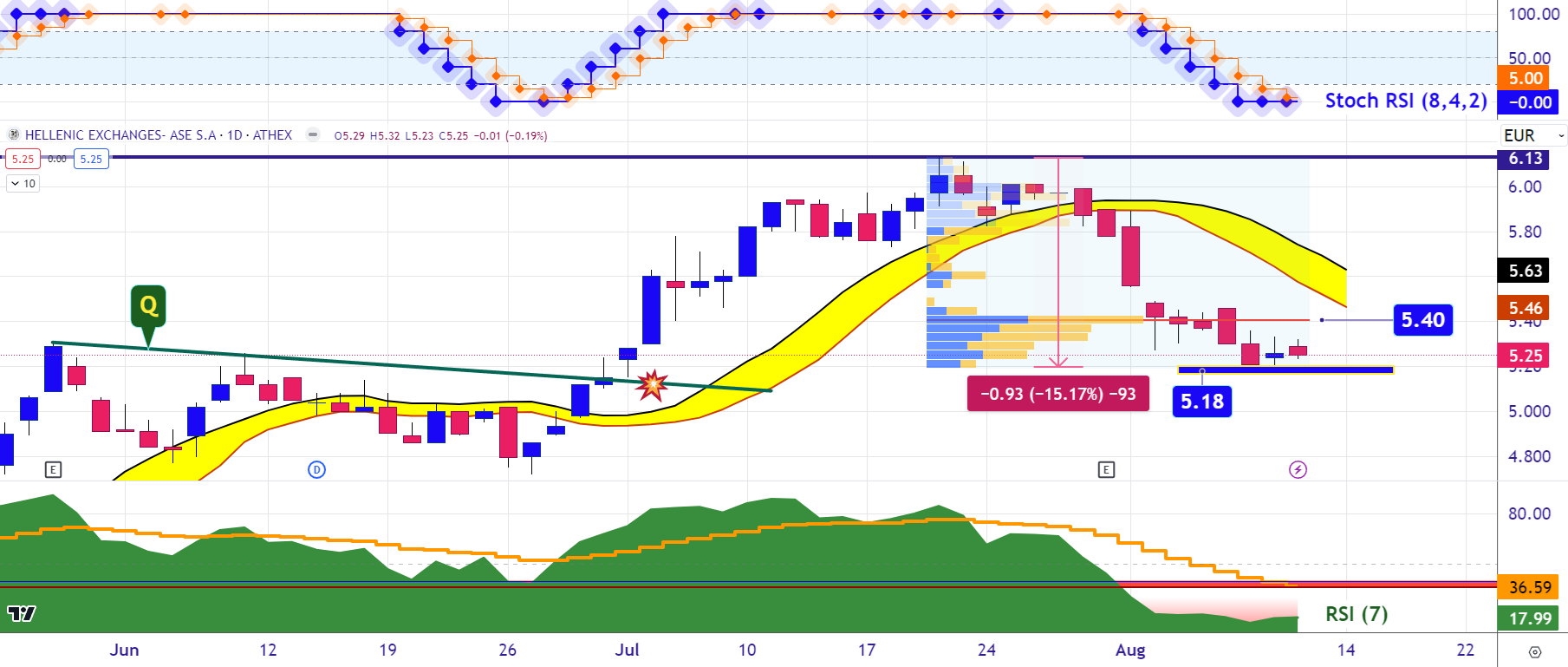Click the 17 date label on the time axis
1568x667 pixels.
click(867, 650)
